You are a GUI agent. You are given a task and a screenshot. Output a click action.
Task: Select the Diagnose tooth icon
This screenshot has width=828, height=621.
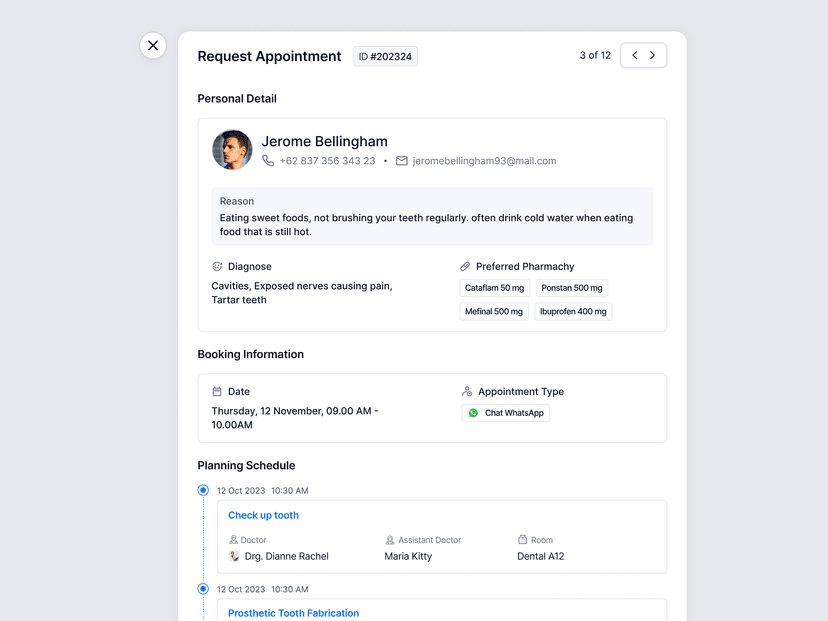pyautogui.click(x=218, y=266)
